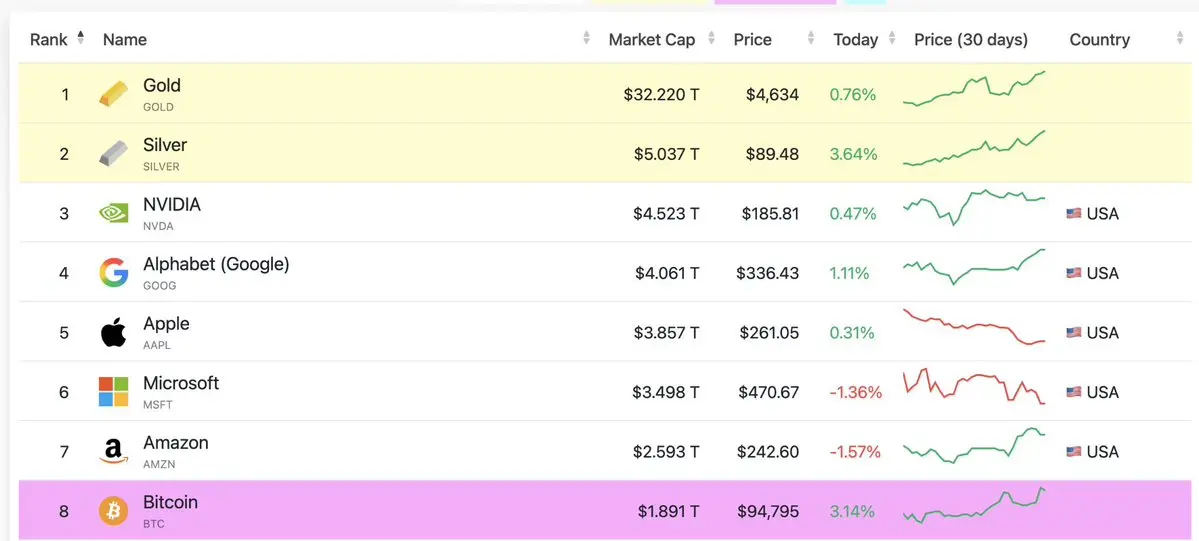Sort by Today column header
This screenshot has width=1199, height=541.
click(x=855, y=40)
